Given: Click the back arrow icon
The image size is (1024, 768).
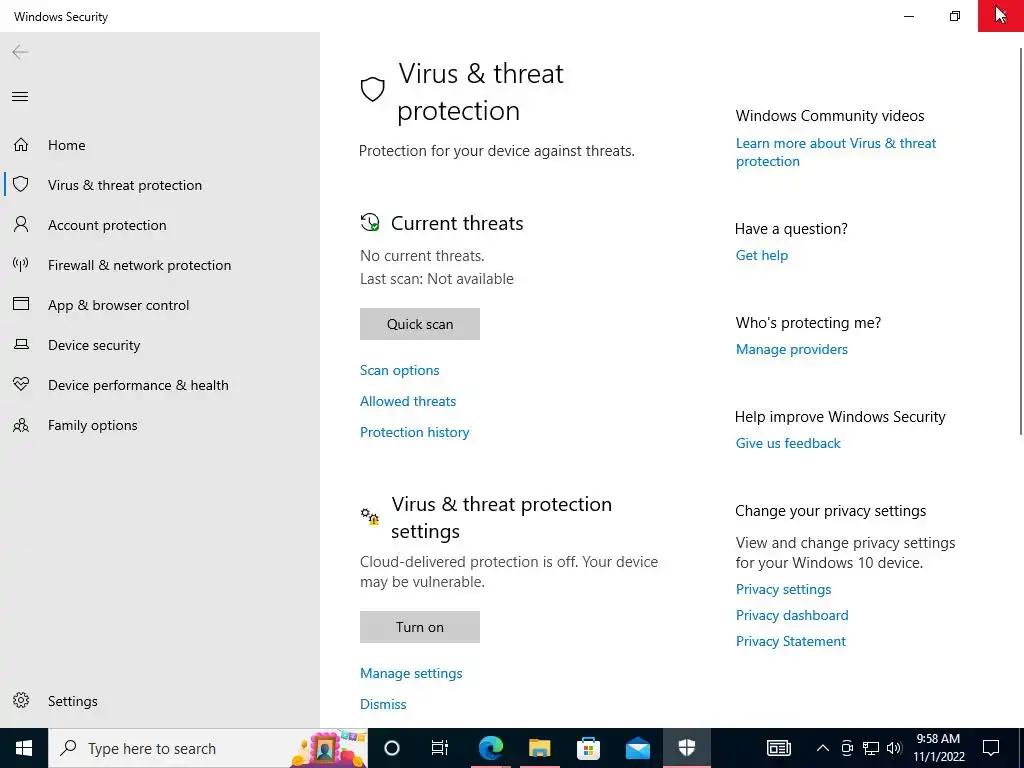Looking at the screenshot, I should (x=20, y=52).
